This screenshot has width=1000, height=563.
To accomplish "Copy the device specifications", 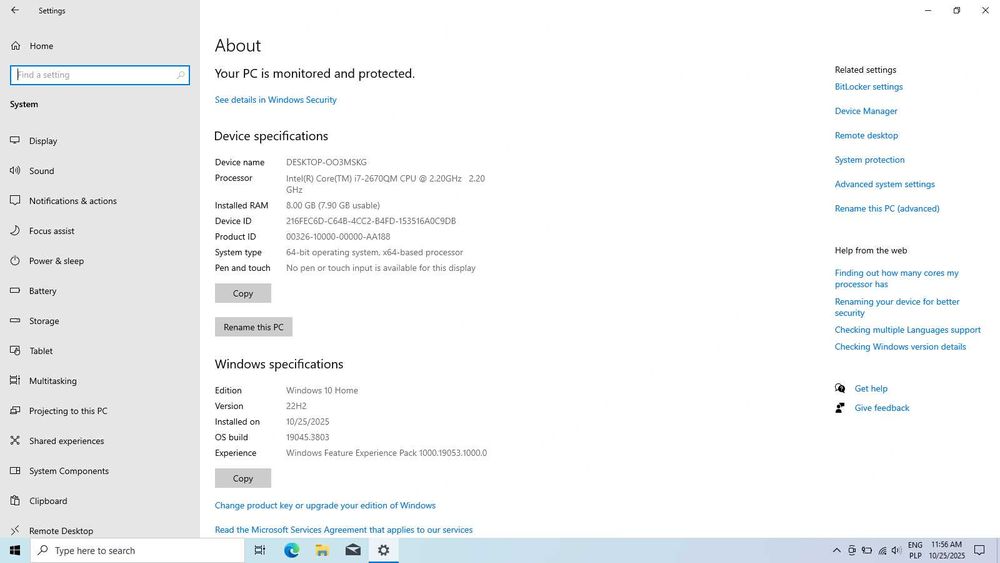I will (243, 293).
